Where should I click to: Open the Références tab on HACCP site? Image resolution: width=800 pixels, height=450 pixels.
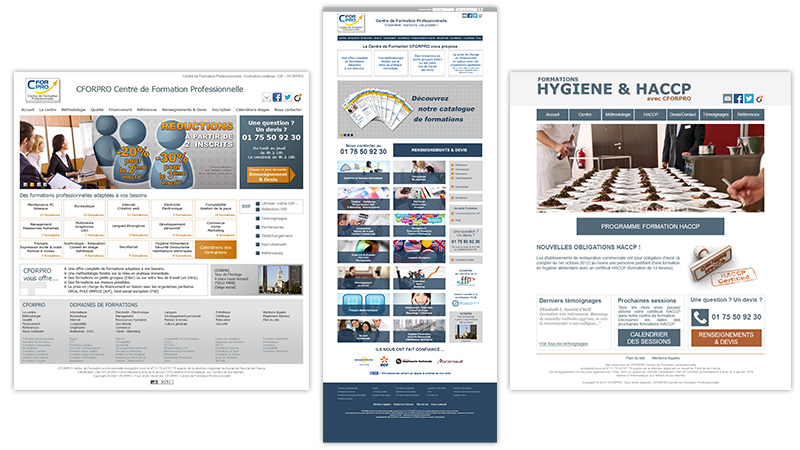click(x=748, y=115)
